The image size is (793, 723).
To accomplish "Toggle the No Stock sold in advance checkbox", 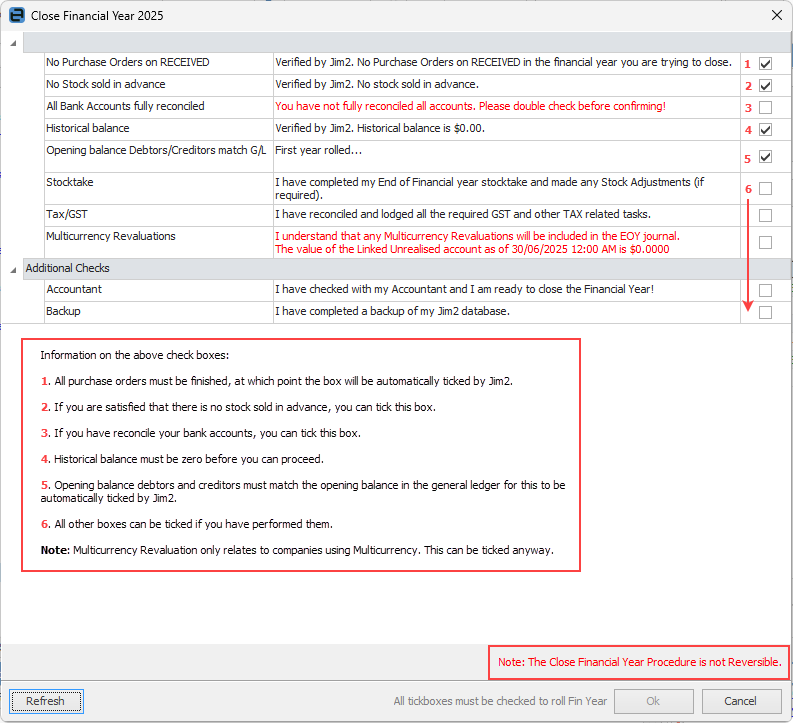I will pyautogui.click(x=765, y=85).
